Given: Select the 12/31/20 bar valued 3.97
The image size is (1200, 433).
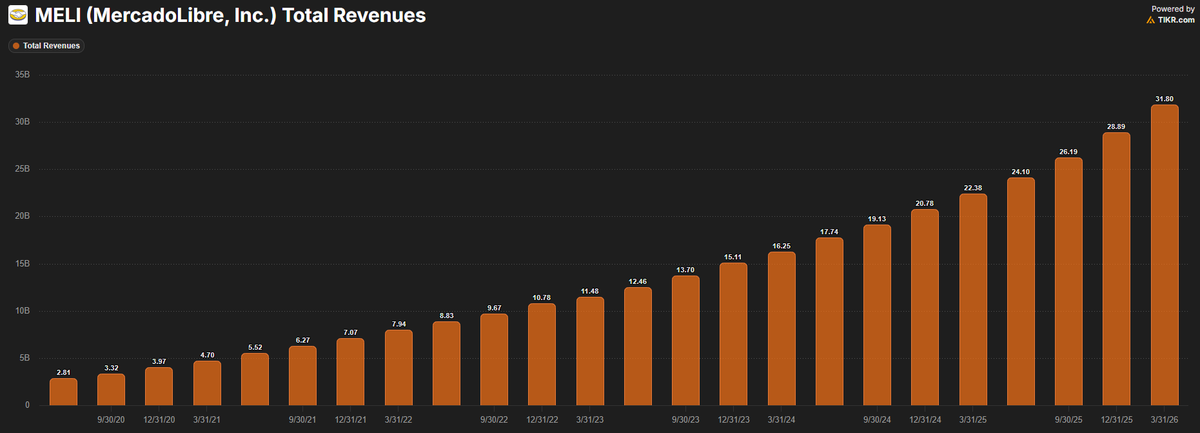Looking at the screenshot, I should 159,386.
